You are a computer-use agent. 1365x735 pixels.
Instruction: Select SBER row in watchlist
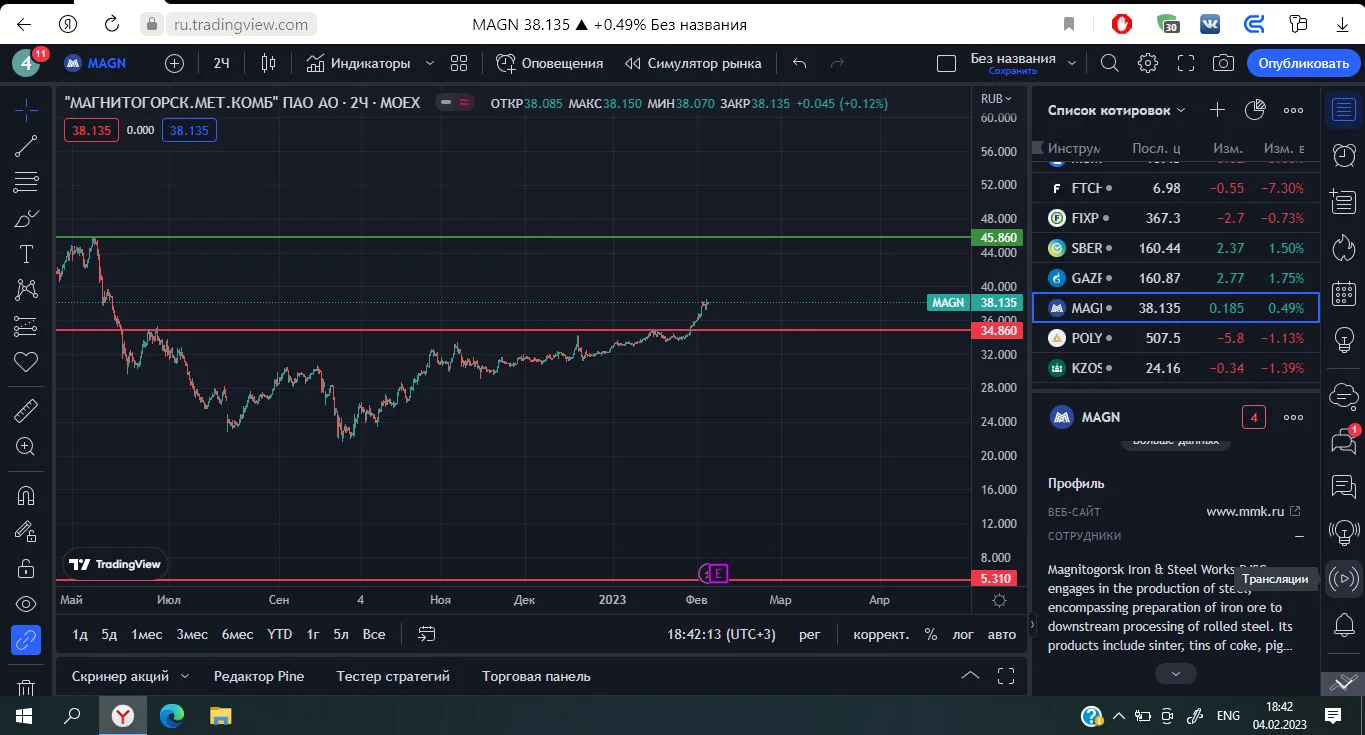pos(1176,248)
